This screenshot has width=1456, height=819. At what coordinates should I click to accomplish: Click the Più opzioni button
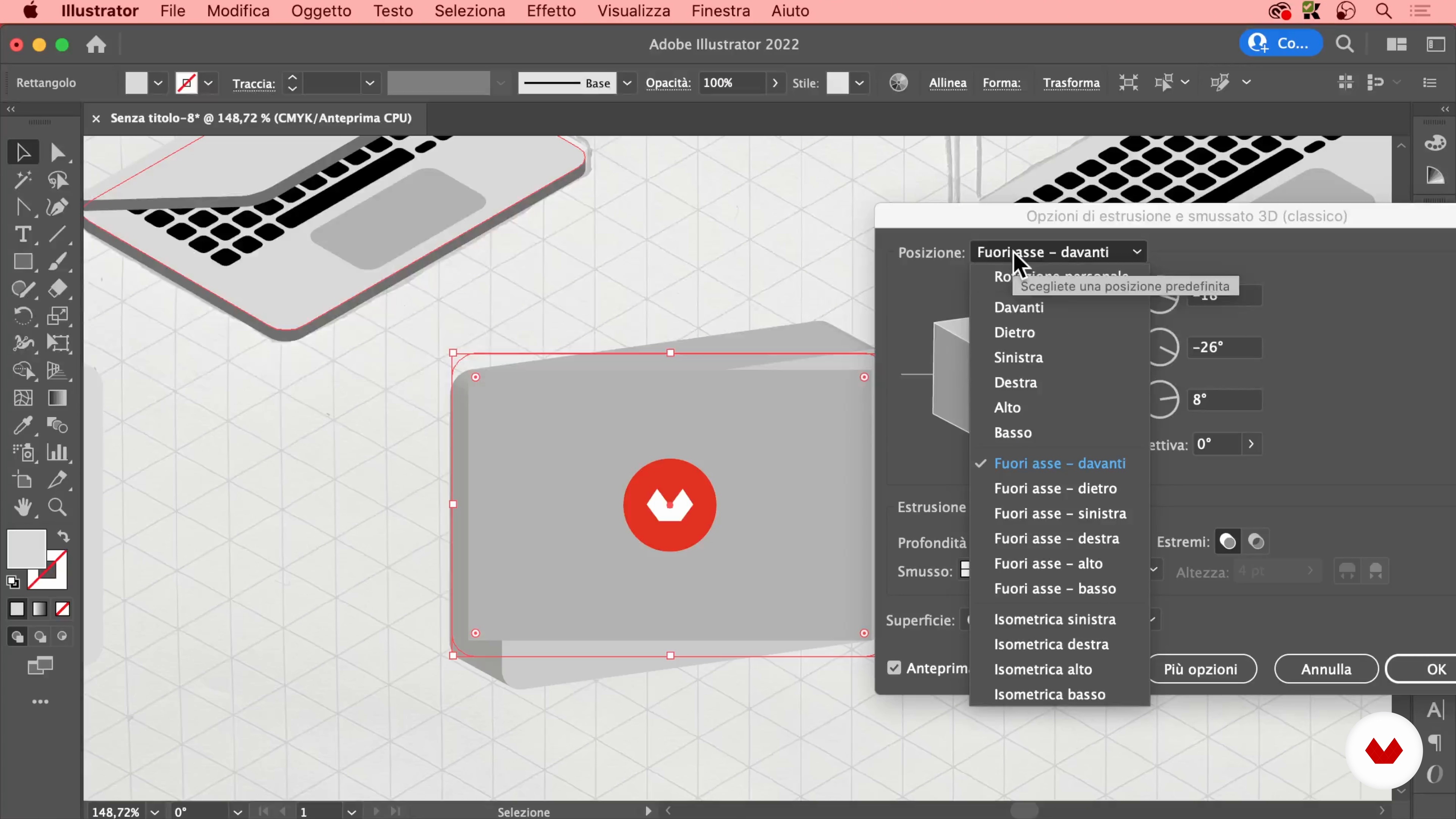pyautogui.click(x=1200, y=669)
